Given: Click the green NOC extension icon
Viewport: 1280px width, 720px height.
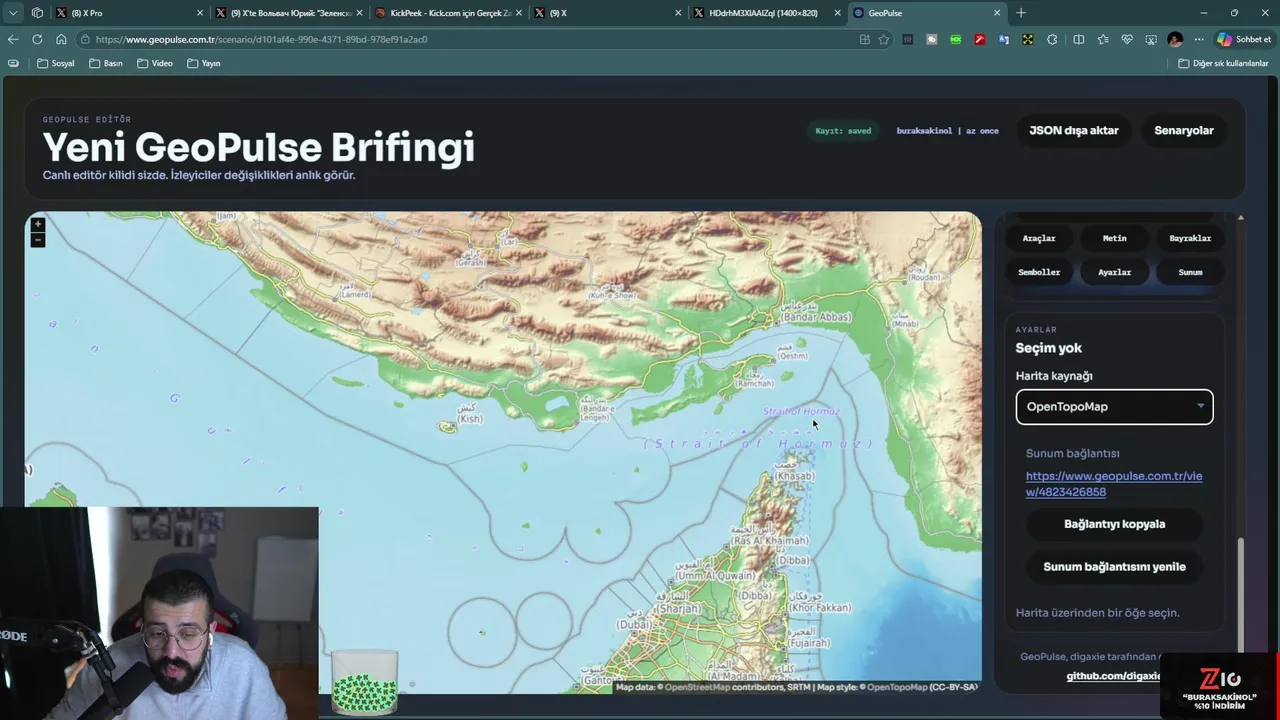Looking at the screenshot, I should pos(956,39).
